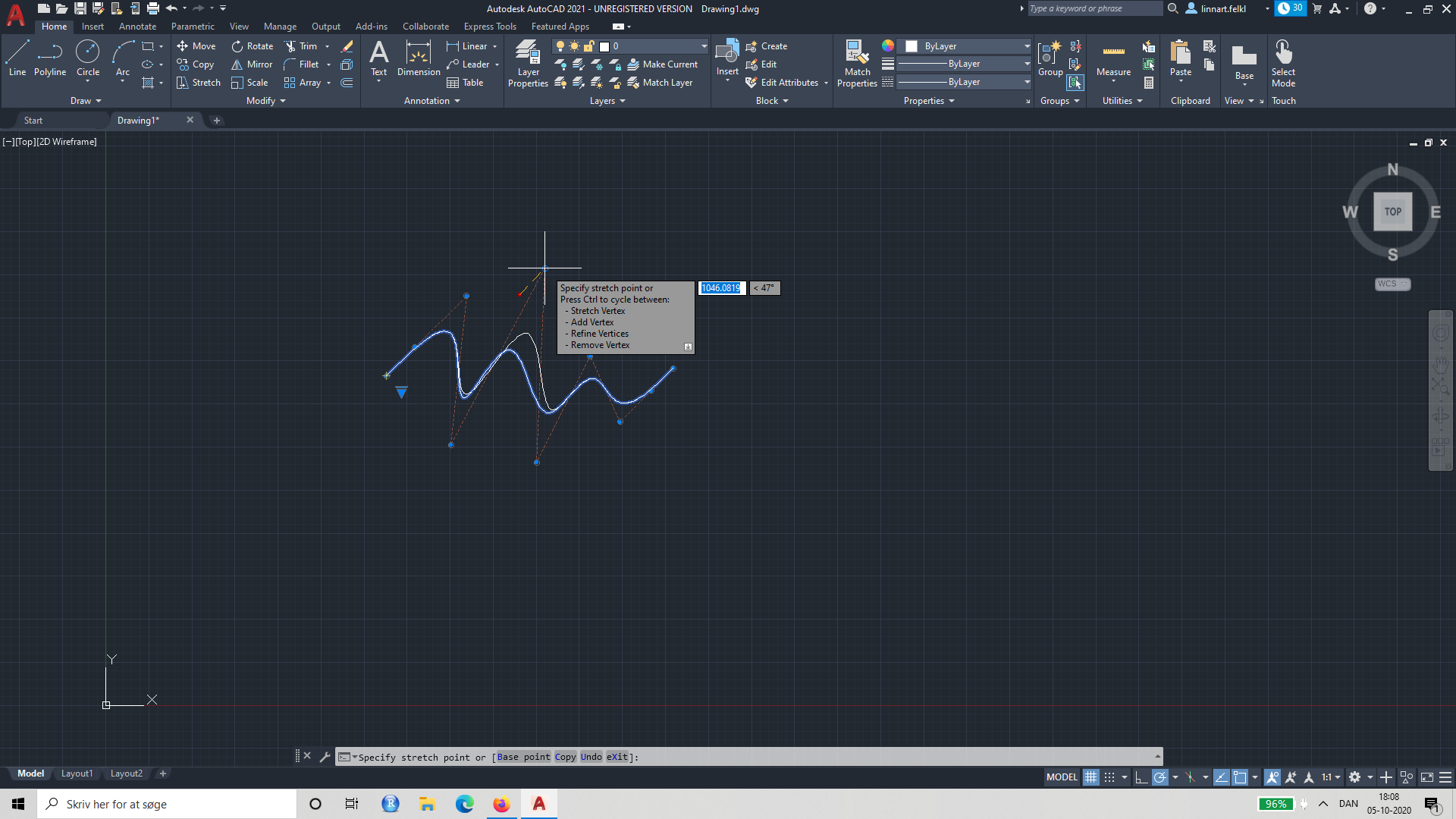Switch to the Layout1 tab
This screenshot has height=819, width=1456.
(77, 773)
